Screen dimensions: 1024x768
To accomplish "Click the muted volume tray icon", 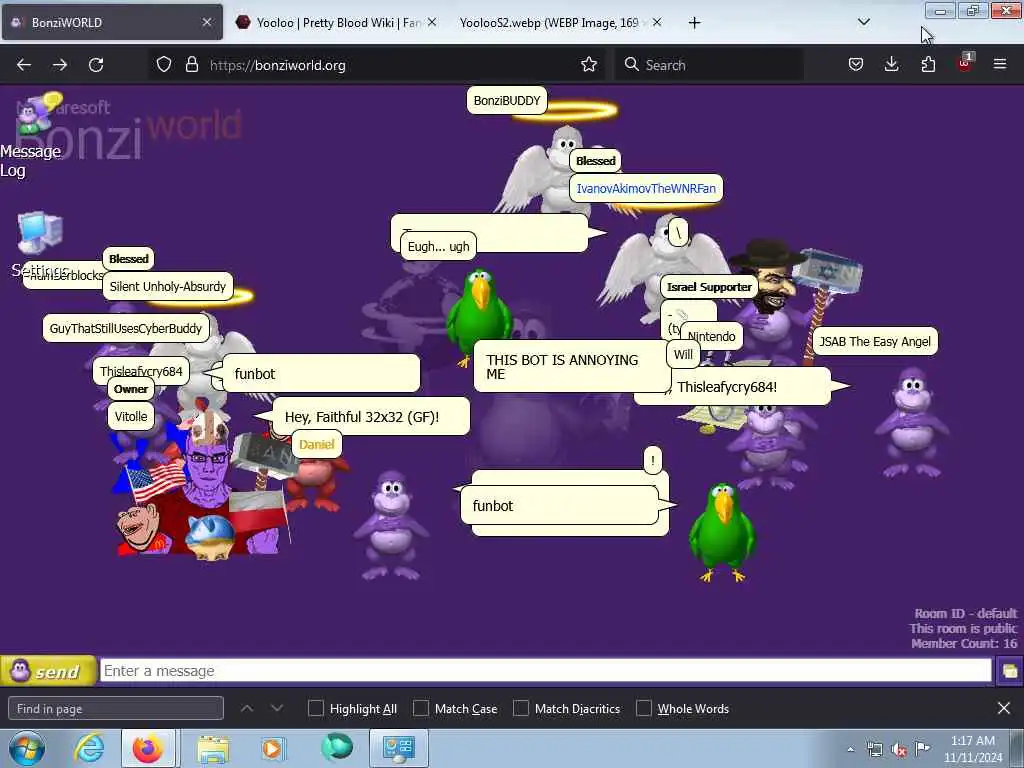I will tap(899, 750).
